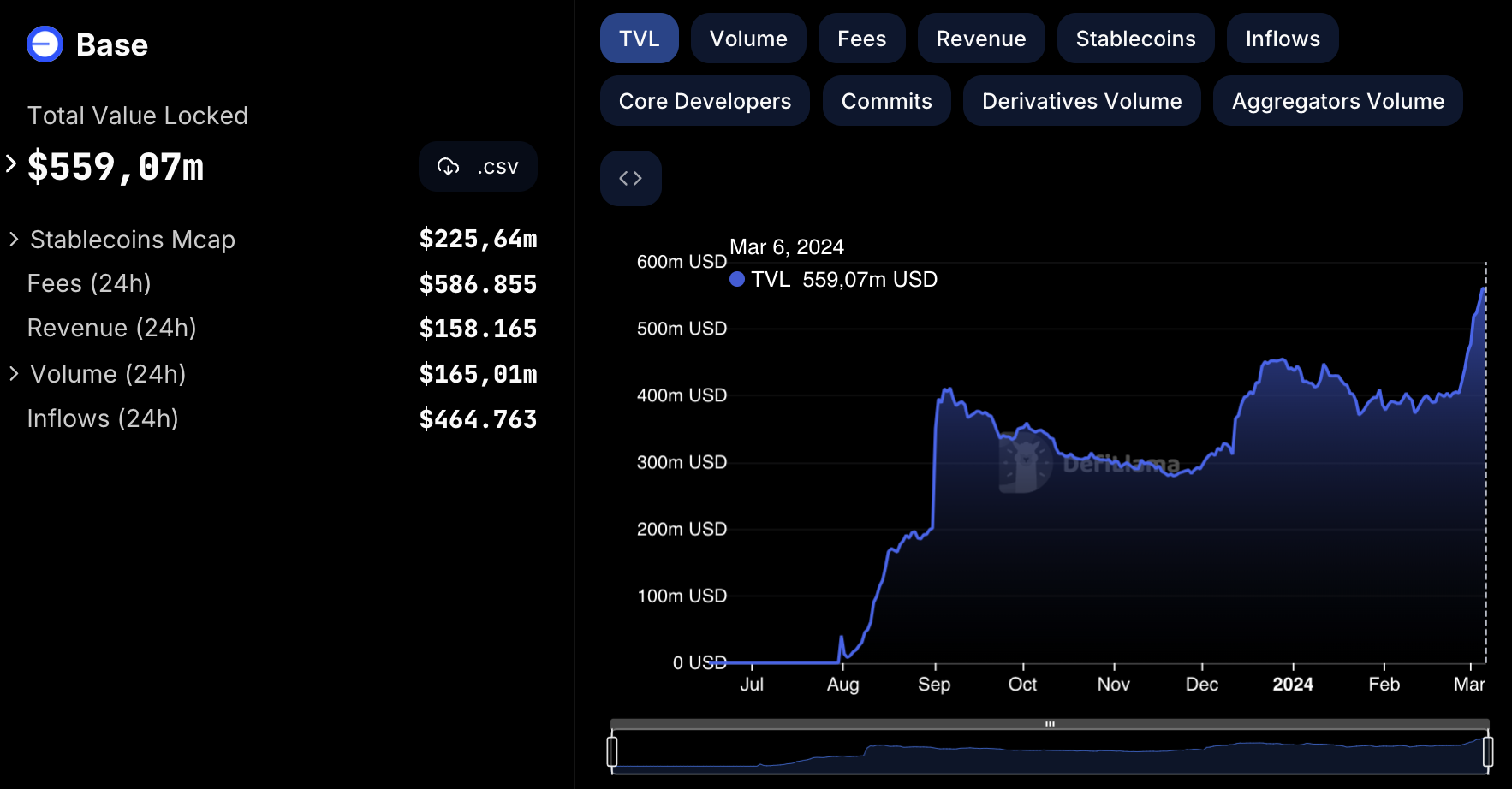This screenshot has height=789, width=1512.
Task: Click the Jul label on the time axis
Action: pos(752,685)
